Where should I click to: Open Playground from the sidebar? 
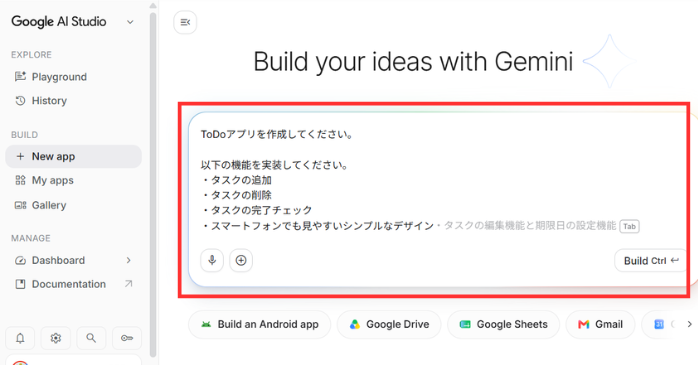pyautogui.click(x=73, y=77)
